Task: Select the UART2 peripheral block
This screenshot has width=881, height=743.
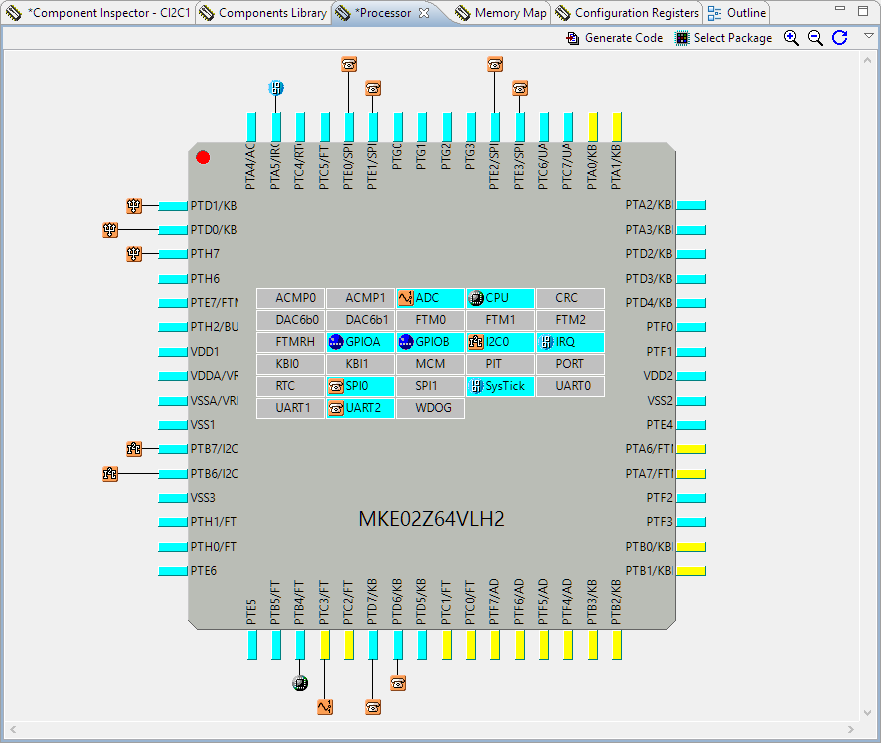Action: [360, 408]
